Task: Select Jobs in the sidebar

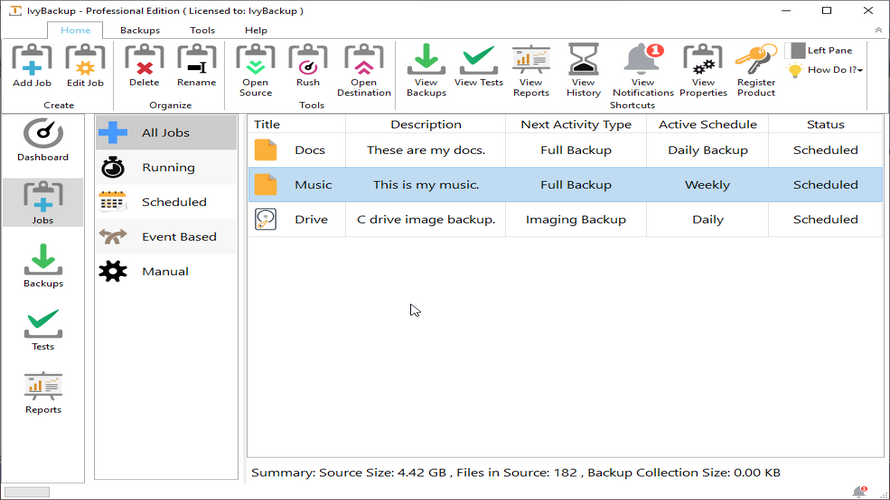Action: tap(43, 203)
